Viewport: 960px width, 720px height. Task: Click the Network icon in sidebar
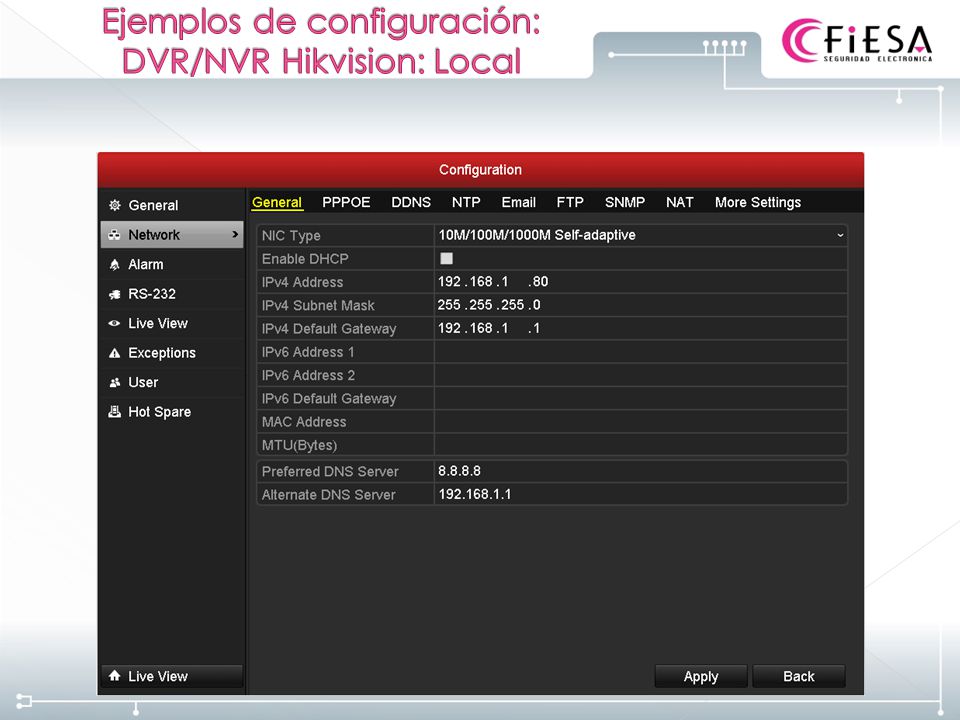114,234
